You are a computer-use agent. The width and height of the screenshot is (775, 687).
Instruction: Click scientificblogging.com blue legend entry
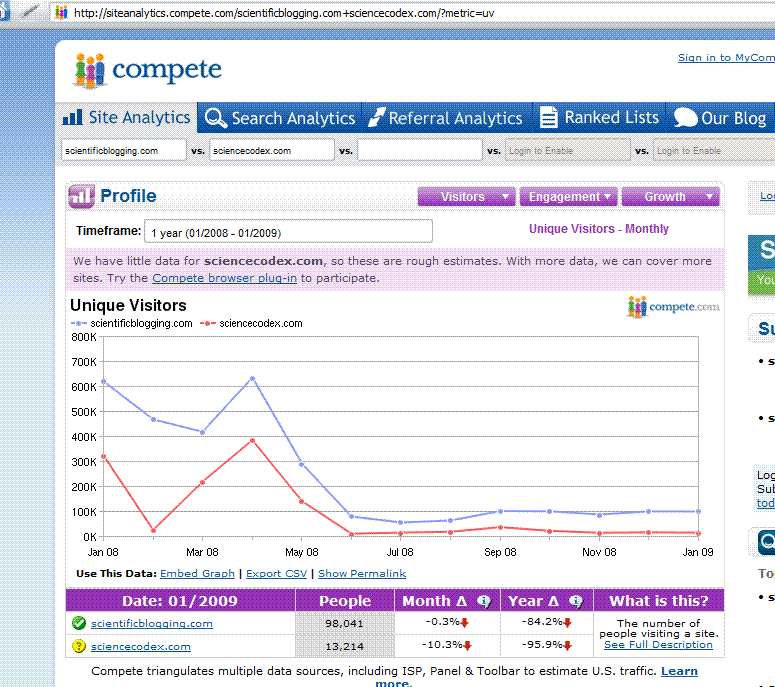click(131, 323)
